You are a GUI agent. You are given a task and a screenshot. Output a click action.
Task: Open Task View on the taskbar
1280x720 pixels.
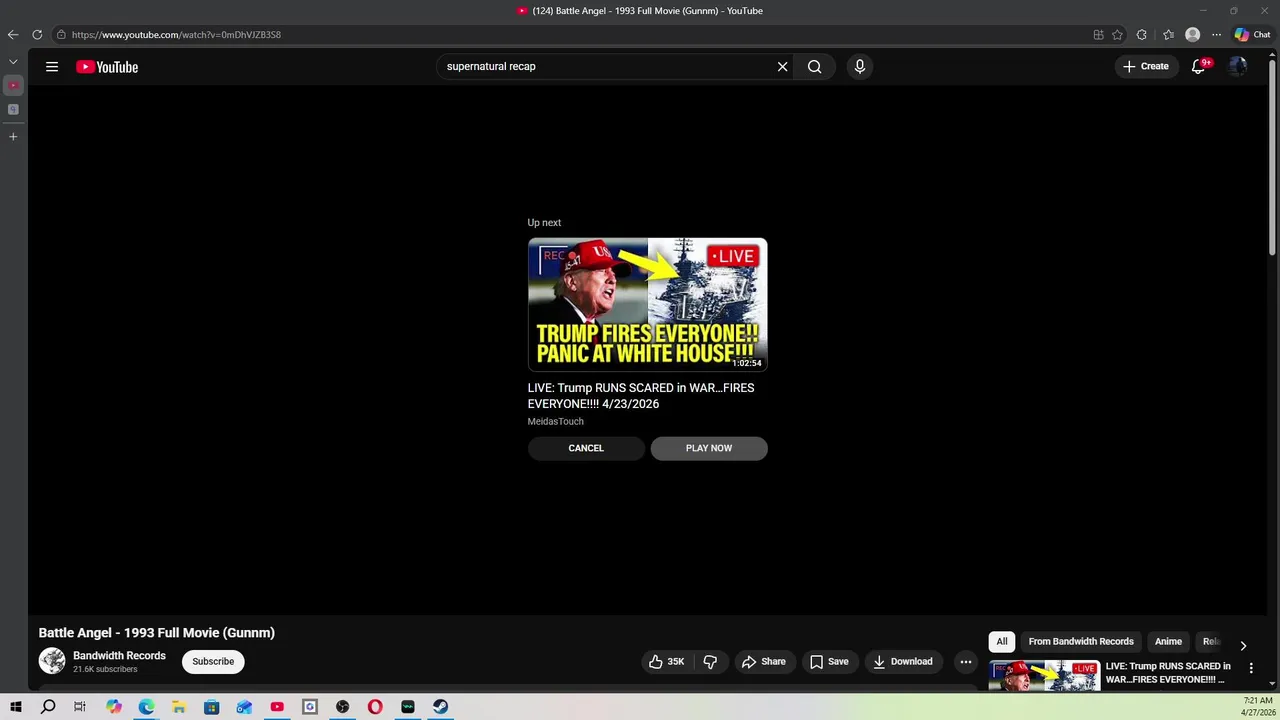(80, 707)
